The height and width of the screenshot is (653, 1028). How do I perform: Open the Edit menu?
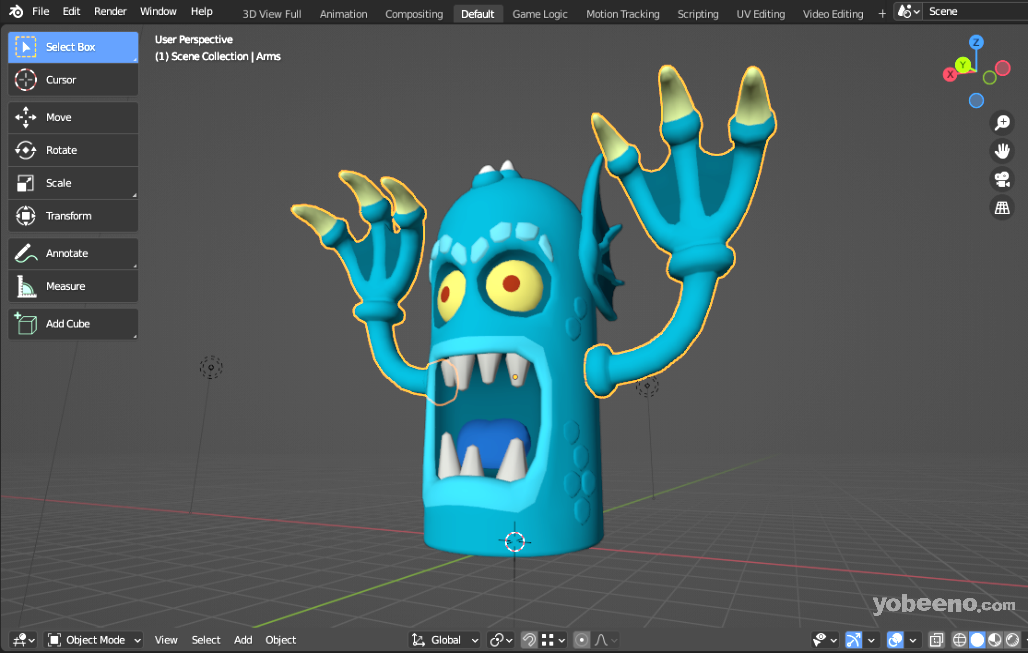[71, 11]
